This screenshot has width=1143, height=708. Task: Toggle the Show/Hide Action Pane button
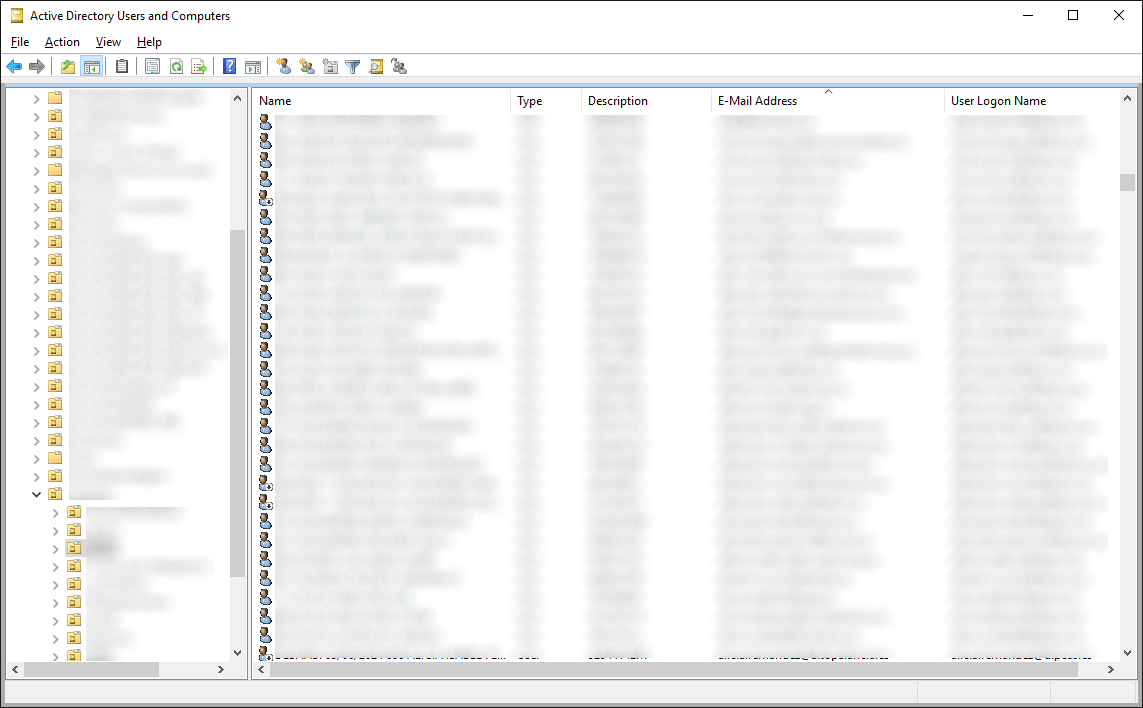point(253,67)
